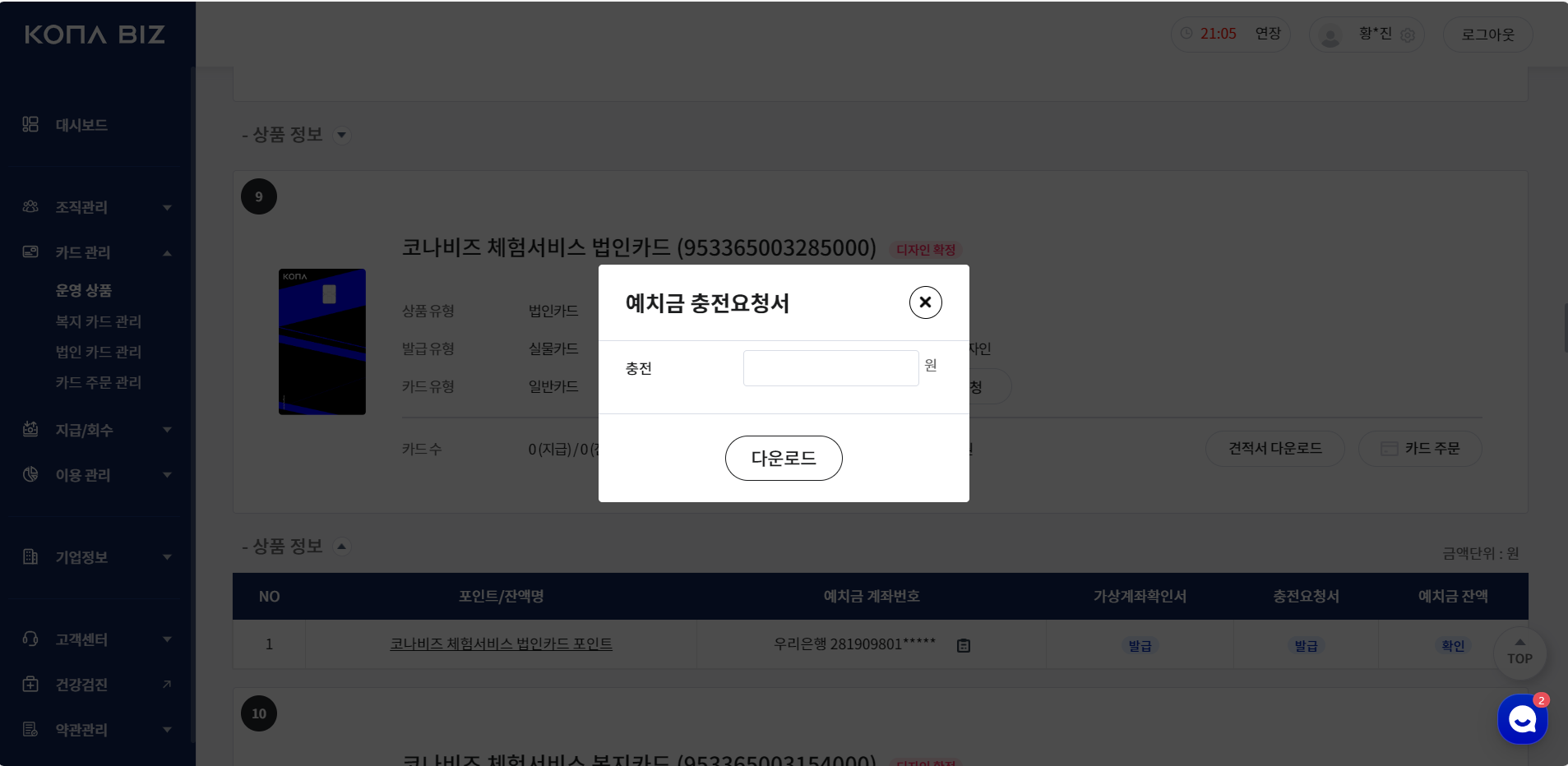This screenshot has width=1568, height=766.
Task: Select 카드 주문 관리 submenu item
Action: click(98, 382)
